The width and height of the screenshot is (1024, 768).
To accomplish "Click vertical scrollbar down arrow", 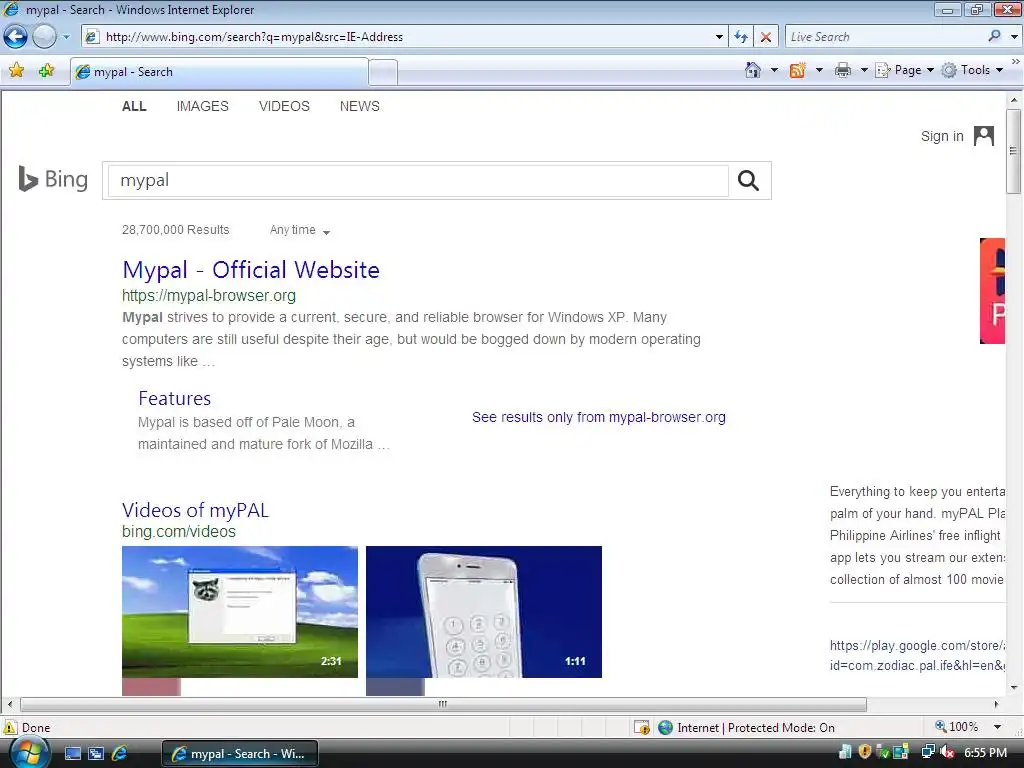I will [x=1014, y=687].
